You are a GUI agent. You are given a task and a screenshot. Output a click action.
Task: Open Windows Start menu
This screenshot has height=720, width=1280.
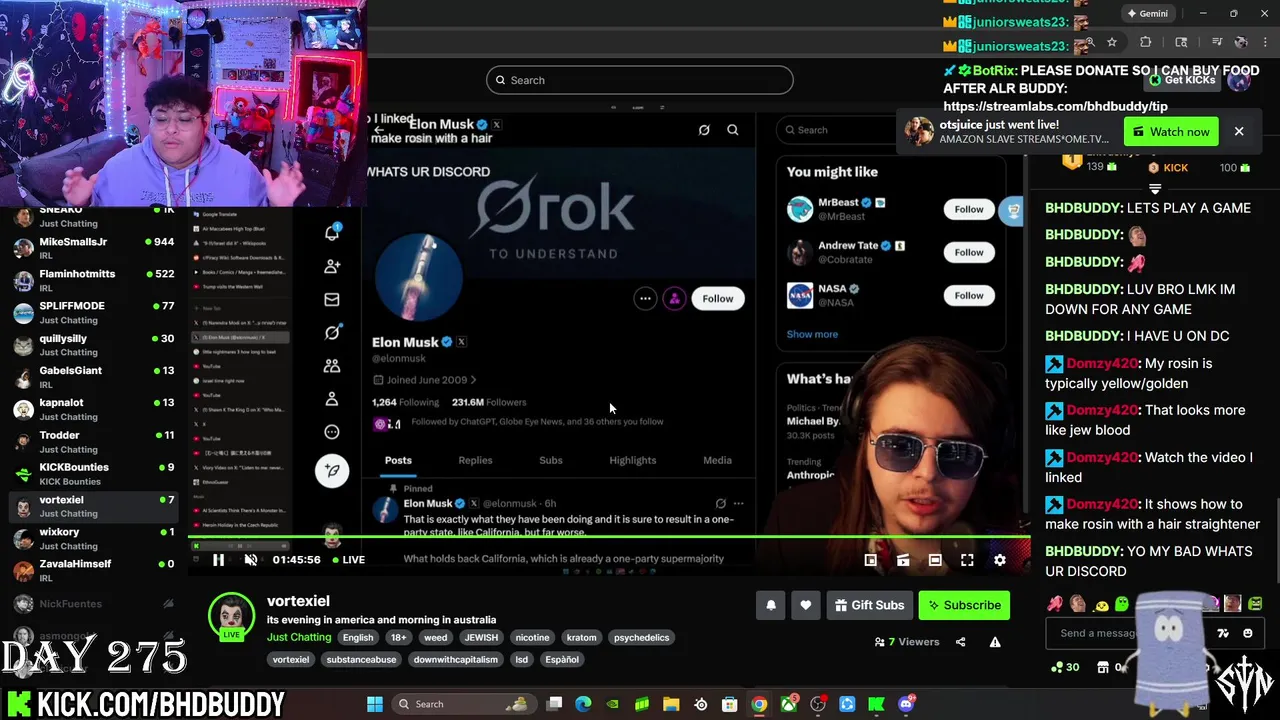375,704
